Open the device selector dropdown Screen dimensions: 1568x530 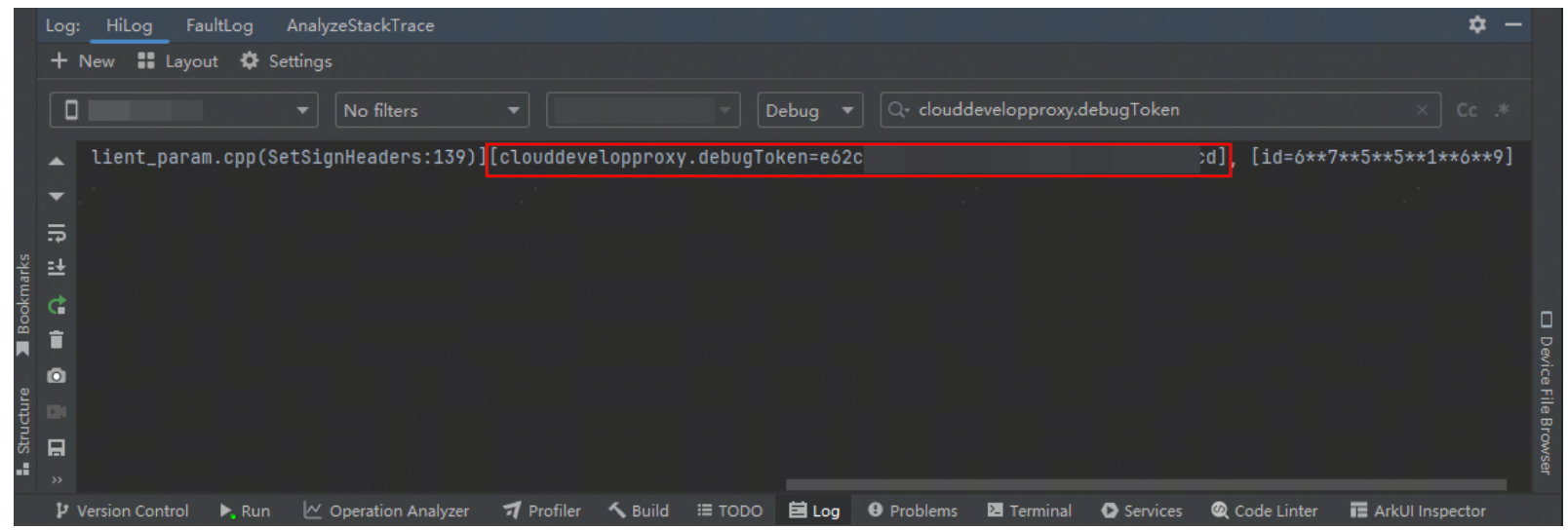[x=184, y=110]
